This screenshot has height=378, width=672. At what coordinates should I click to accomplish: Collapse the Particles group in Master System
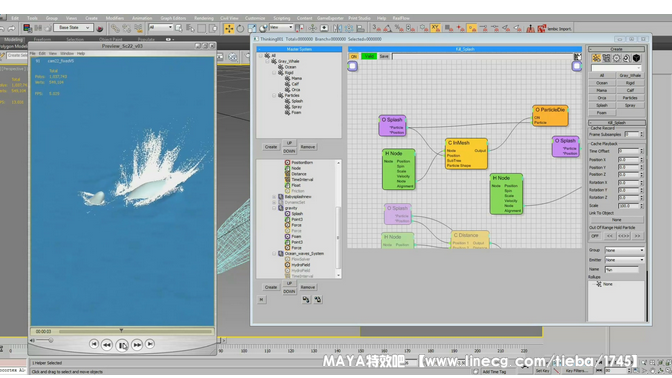(x=274, y=95)
